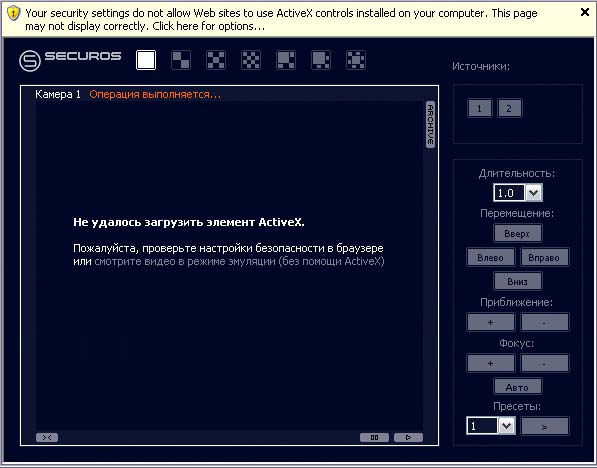Select source camera 2
Viewport: 597px width, 468px height.
pyautogui.click(x=509, y=109)
